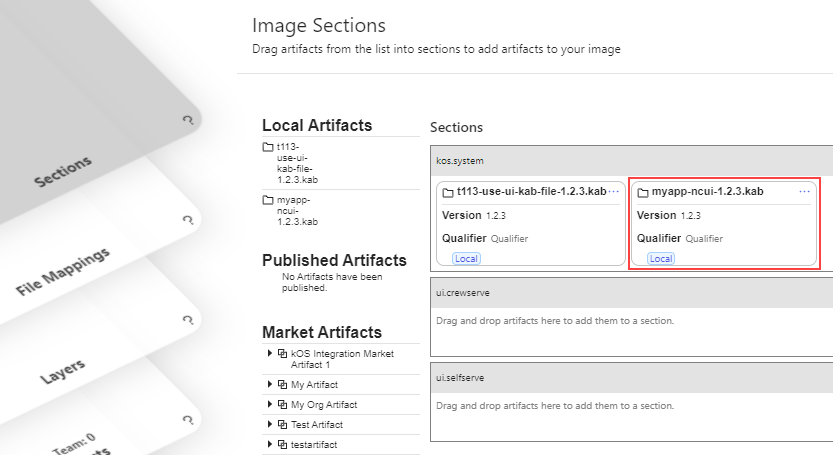Open the File Mappings sidebar card

pyautogui.click(x=63, y=271)
